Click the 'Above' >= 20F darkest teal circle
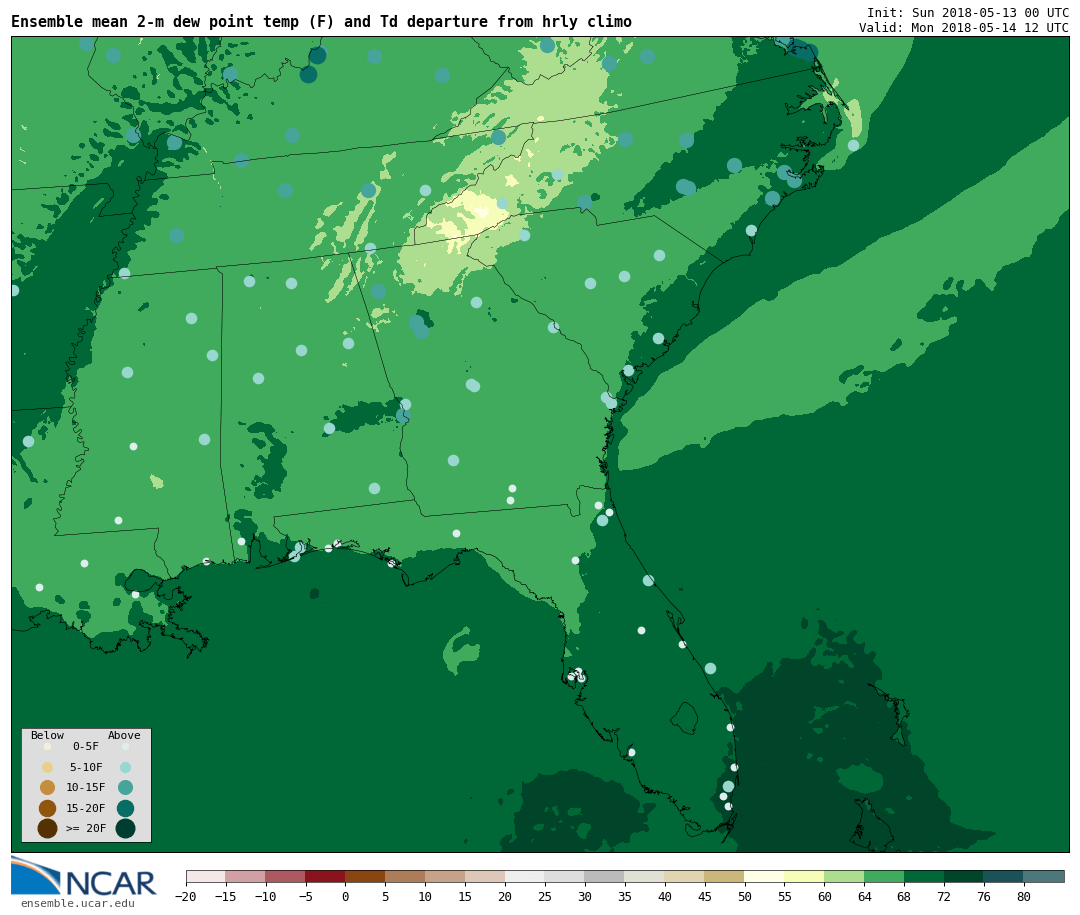This screenshot has height=915, width=1080. [x=125, y=828]
